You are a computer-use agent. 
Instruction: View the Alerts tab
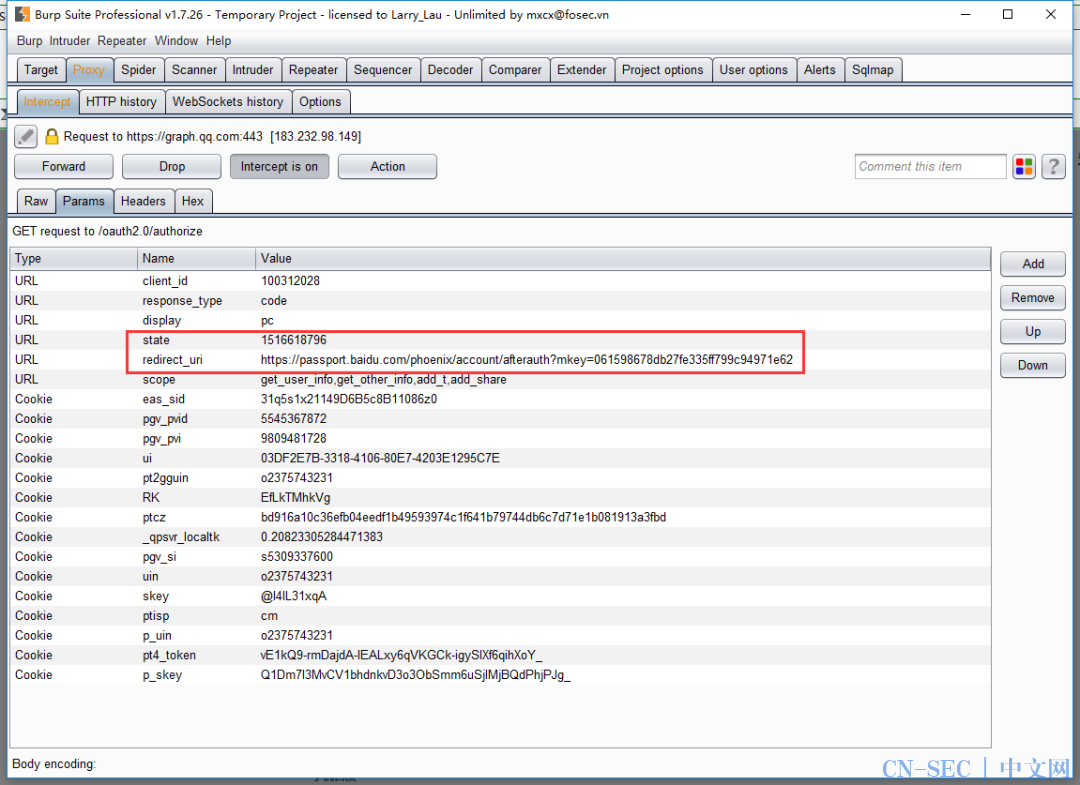820,70
